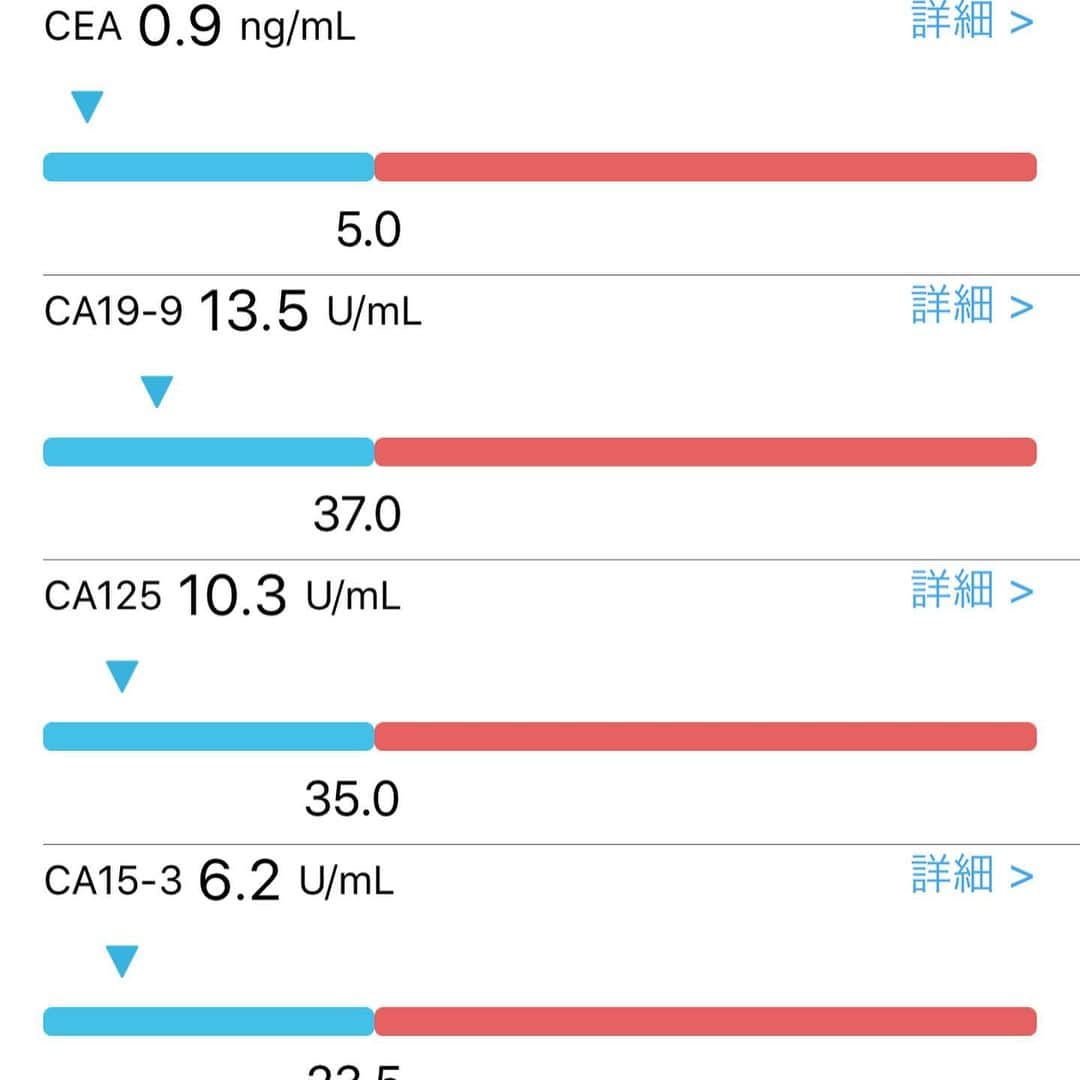Select the CA15-3 6.2 U/mL result text

pos(219,880)
